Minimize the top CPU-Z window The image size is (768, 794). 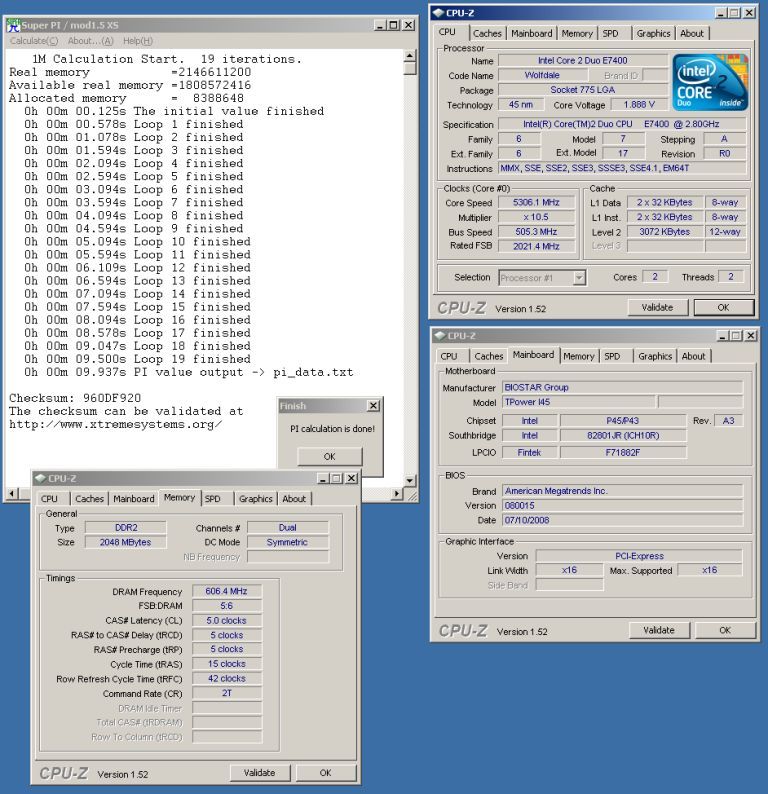pos(720,13)
